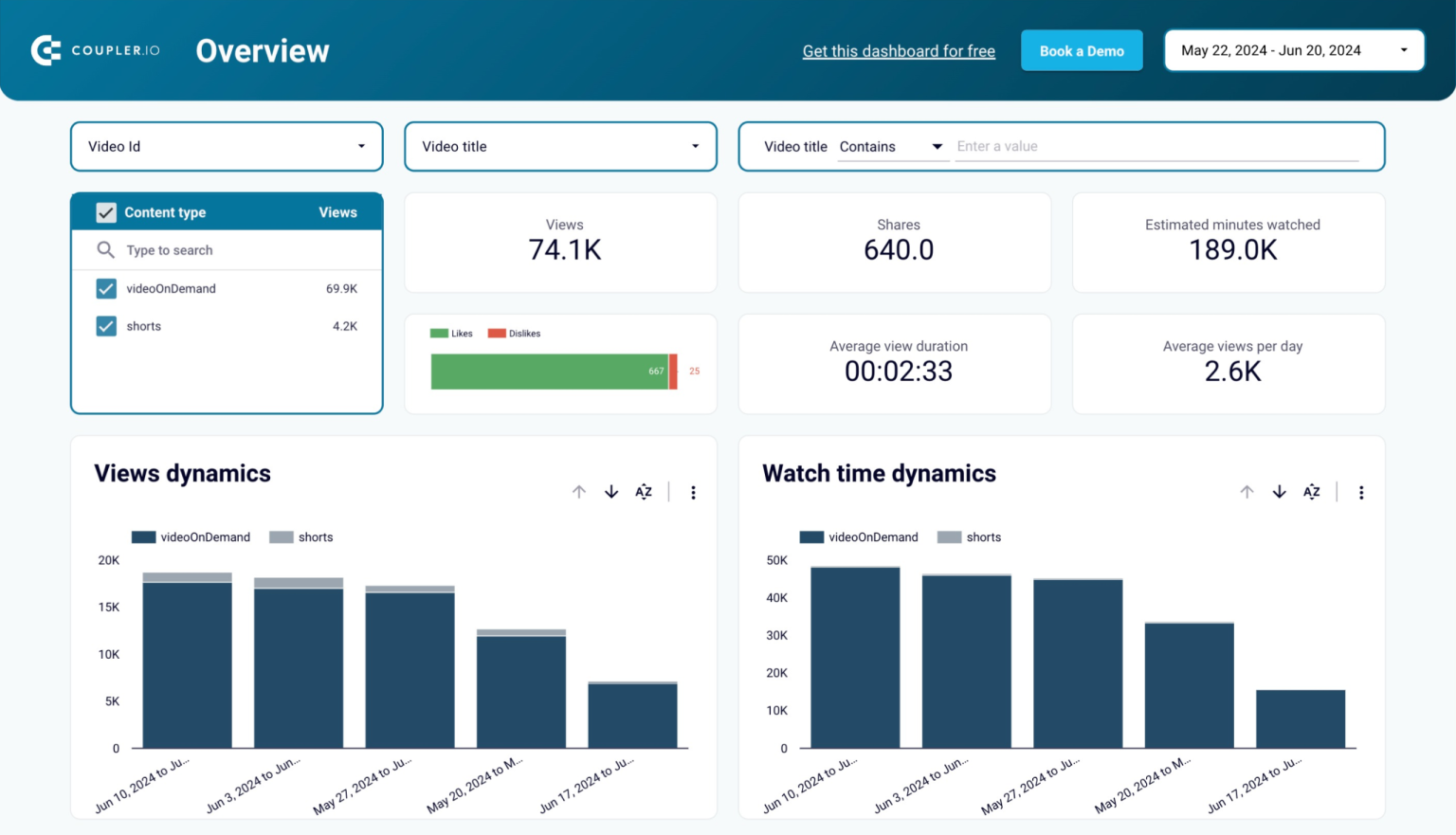1456x835 pixels.
Task: Select the A-Z sort icon on Watch time dynamics
Action: pyautogui.click(x=1311, y=492)
